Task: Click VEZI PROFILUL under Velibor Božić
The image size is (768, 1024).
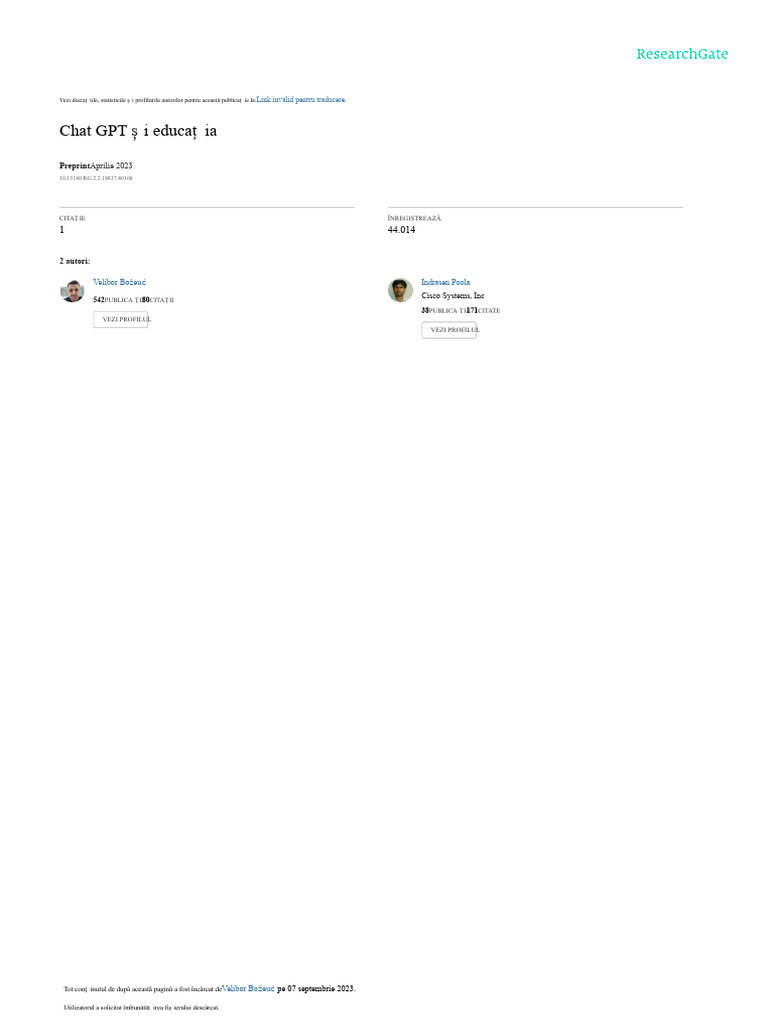Action: pyautogui.click(x=121, y=319)
